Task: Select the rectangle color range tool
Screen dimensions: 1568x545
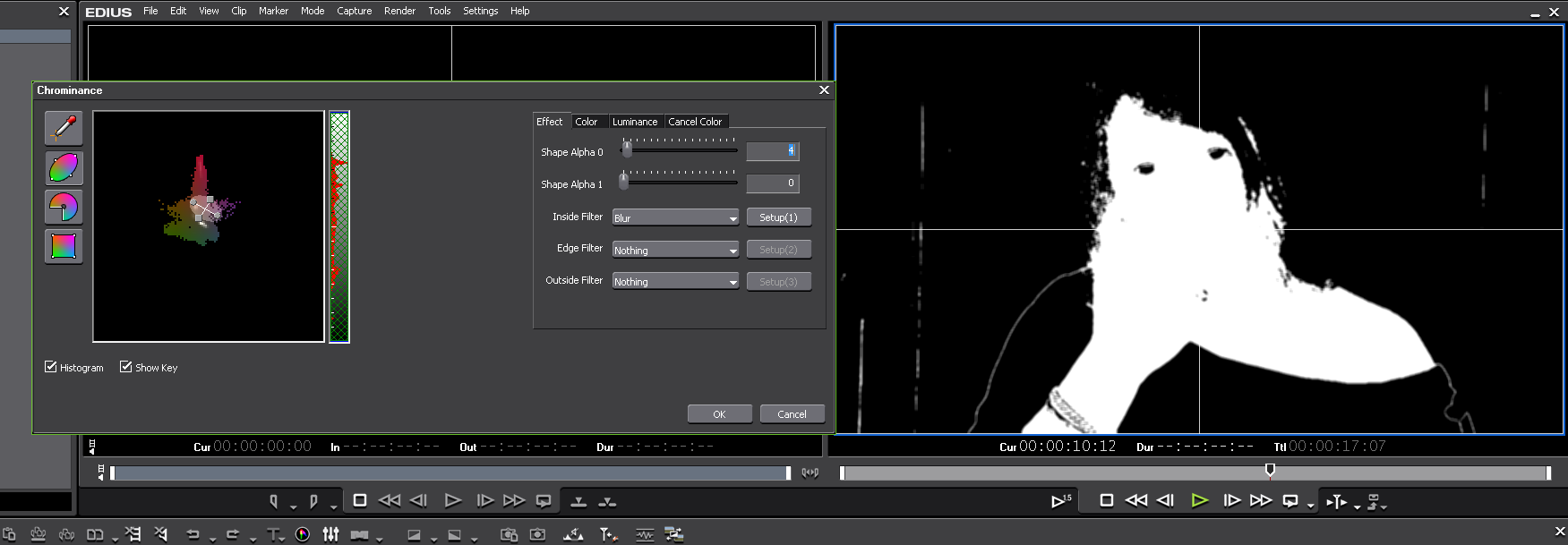Action: coord(64,246)
